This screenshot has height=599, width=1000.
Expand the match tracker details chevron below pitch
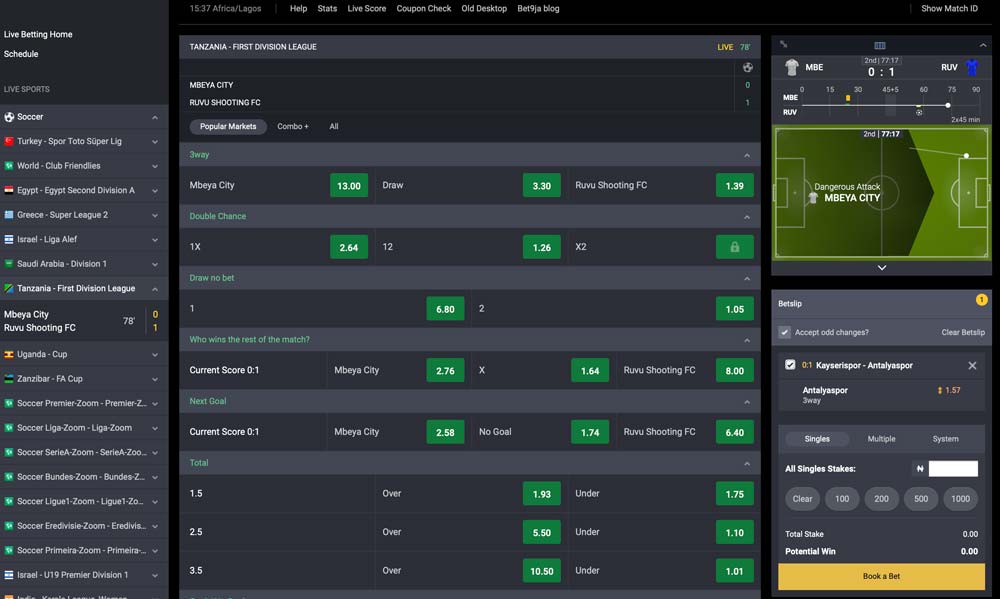coord(881,268)
